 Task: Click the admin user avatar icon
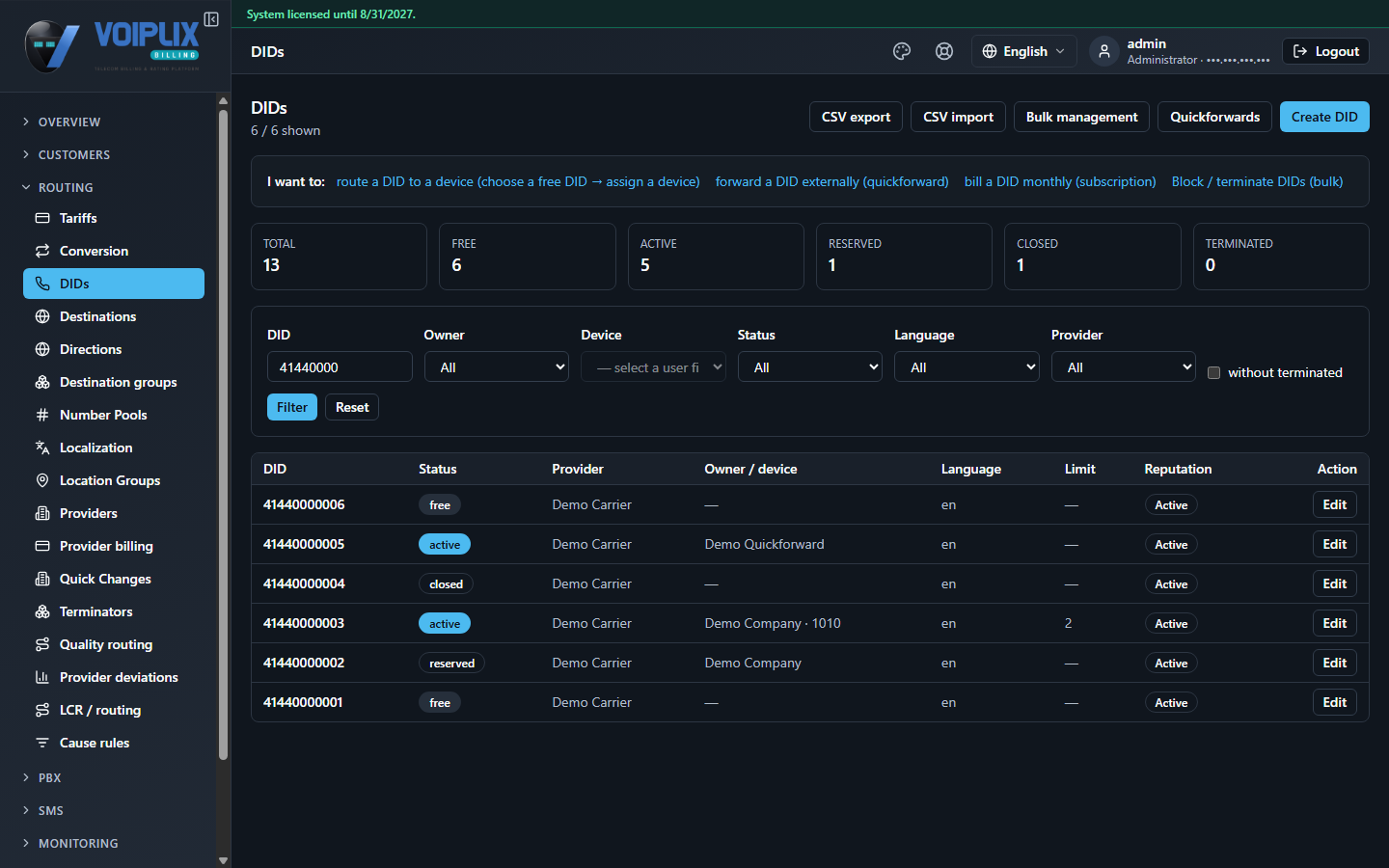click(x=1104, y=51)
